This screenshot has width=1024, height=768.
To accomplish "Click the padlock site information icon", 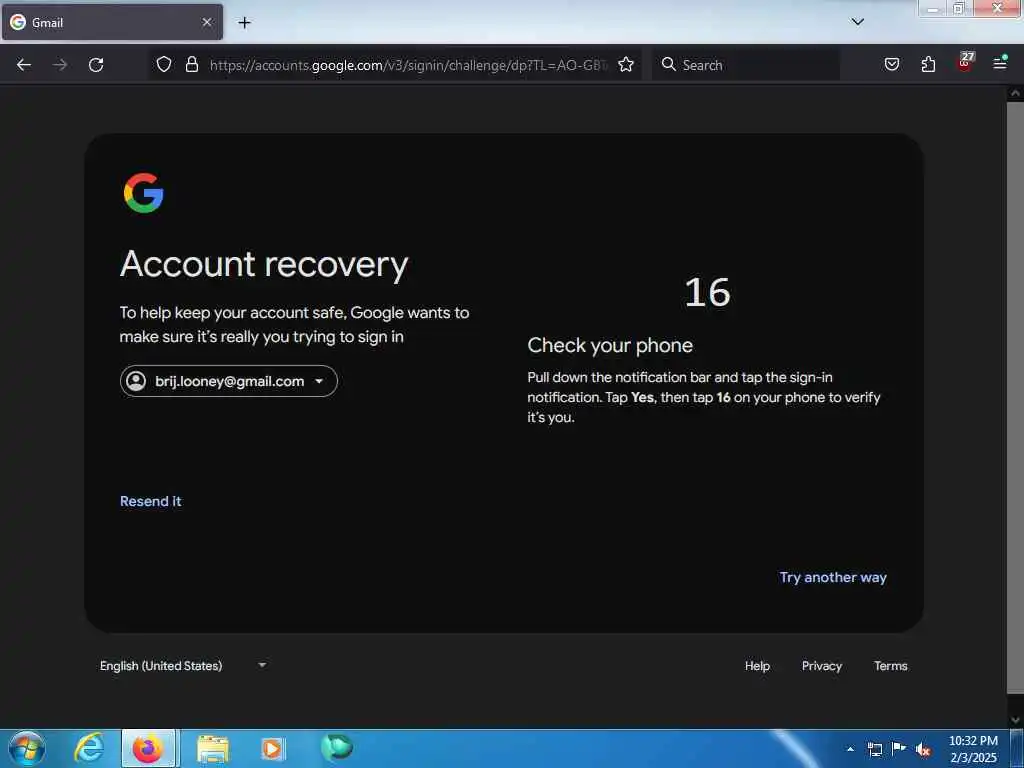I will pos(191,64).
